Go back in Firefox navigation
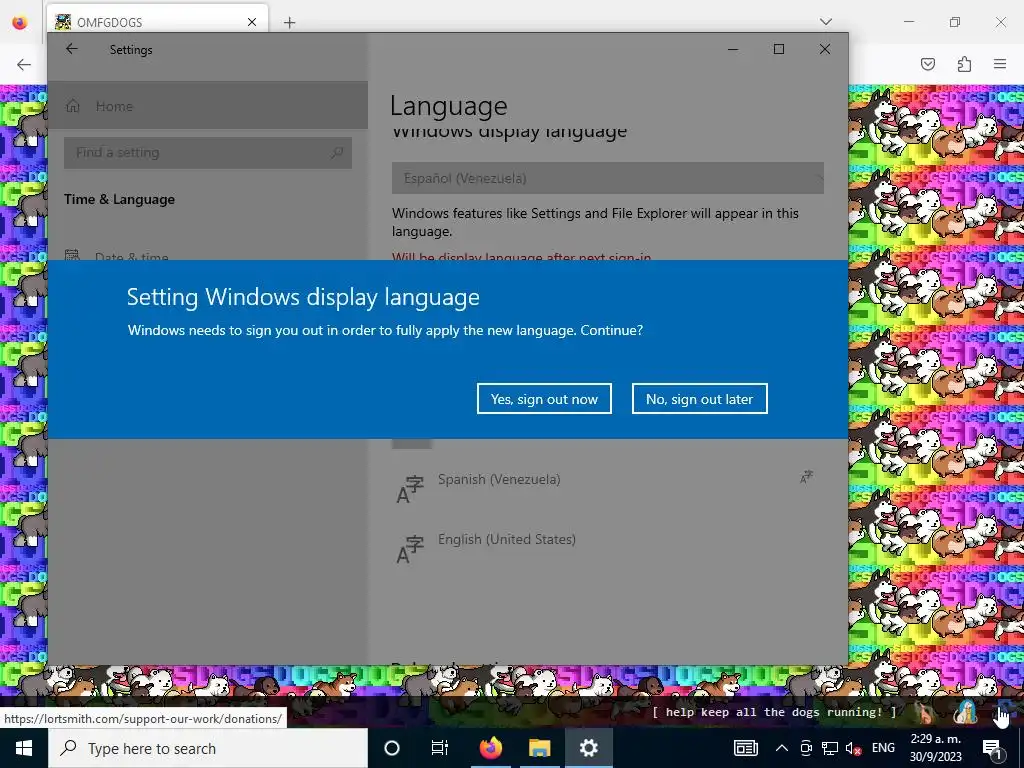Image resolution: width=1024 pixels, height=768 pixels. pos(24,64)
